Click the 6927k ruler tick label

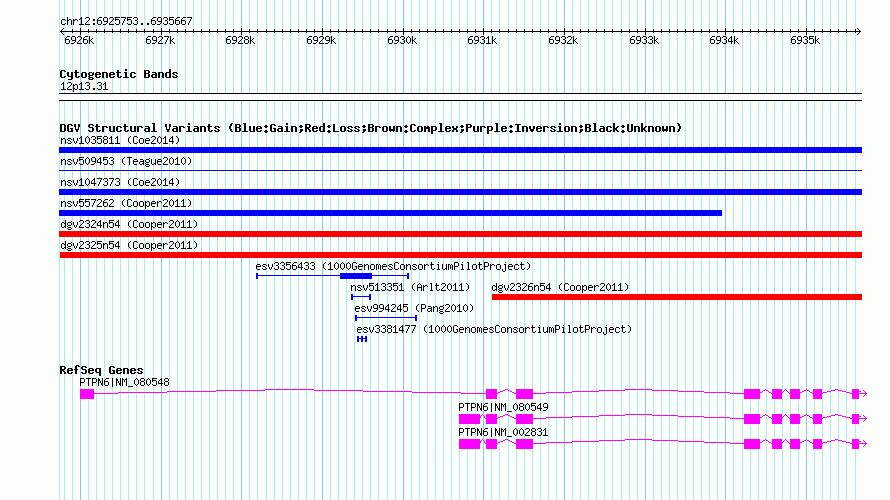tap(160, 40)
